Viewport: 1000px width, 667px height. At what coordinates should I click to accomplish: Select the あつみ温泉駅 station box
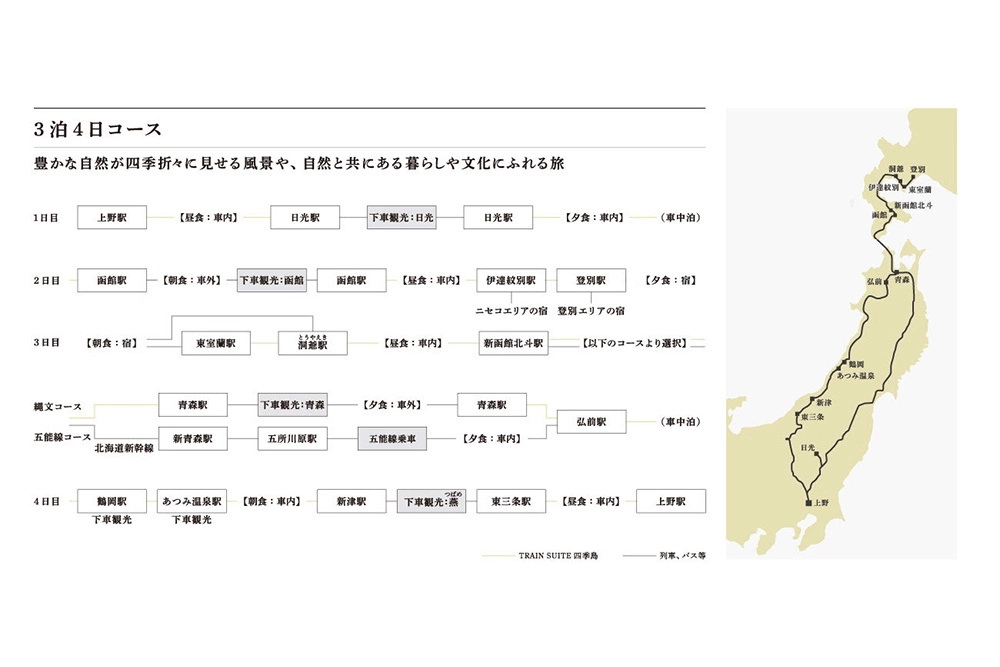click(193, 501)
